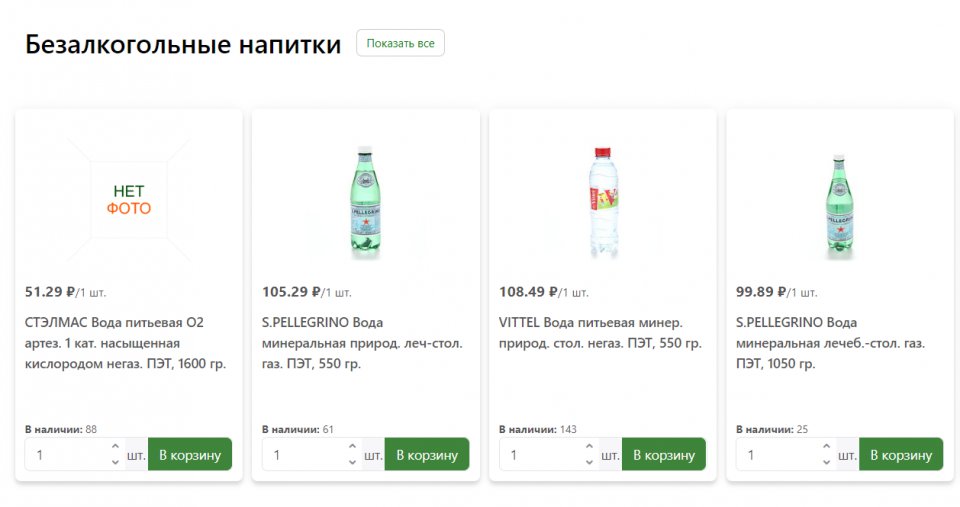The width and height of the screenshot is (960, 507).
Task: Add S.PELLEGRINO 550 gr. to cart
Action: coord(427,455)
